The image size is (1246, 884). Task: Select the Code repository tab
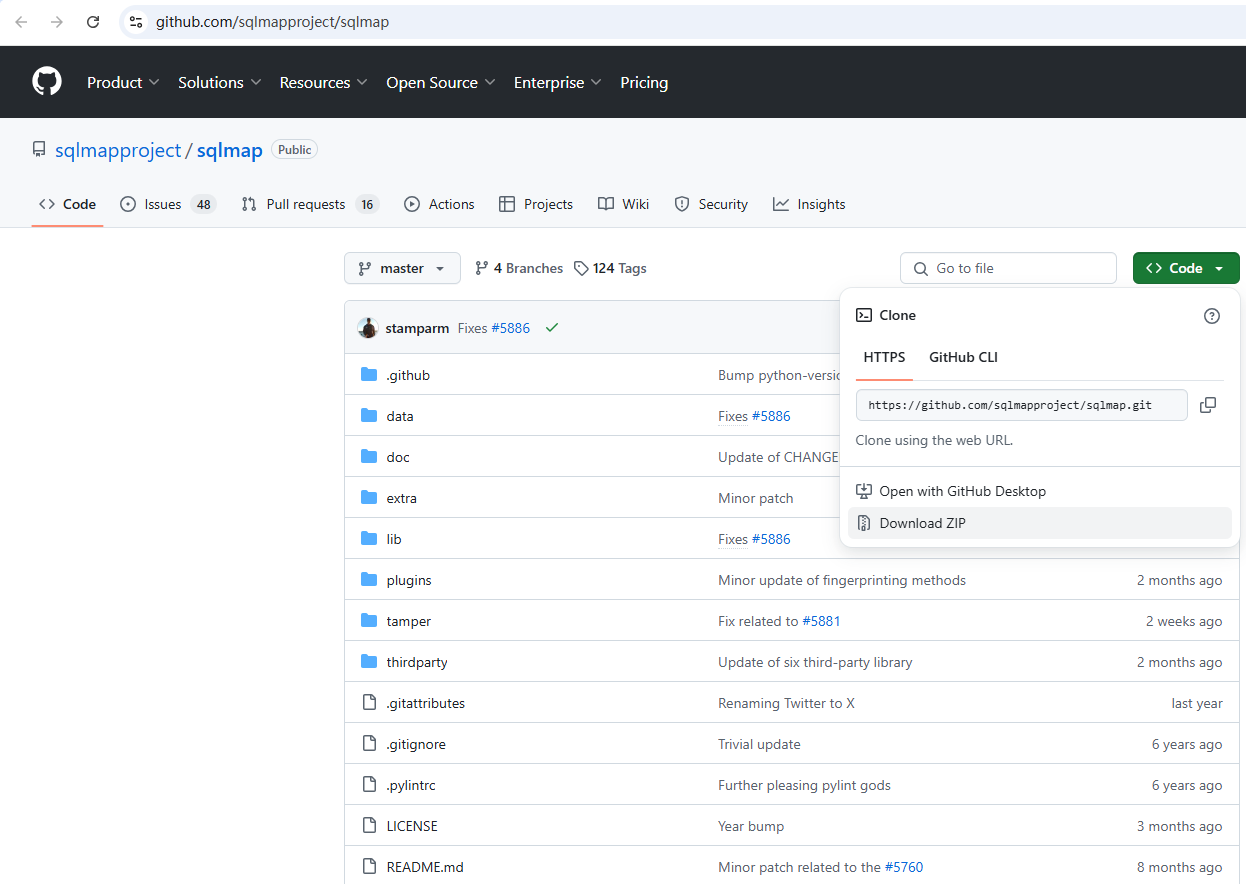[67, 204]
